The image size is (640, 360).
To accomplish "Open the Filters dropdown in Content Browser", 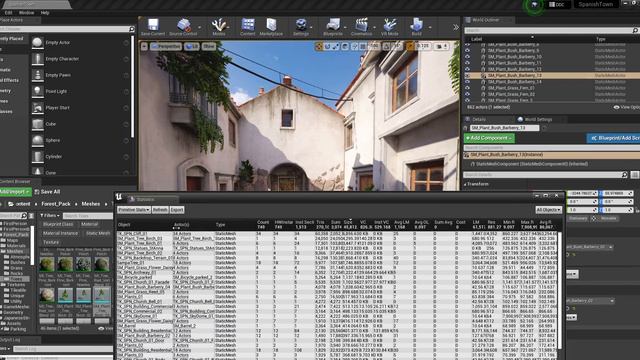I will pos(50,216).
